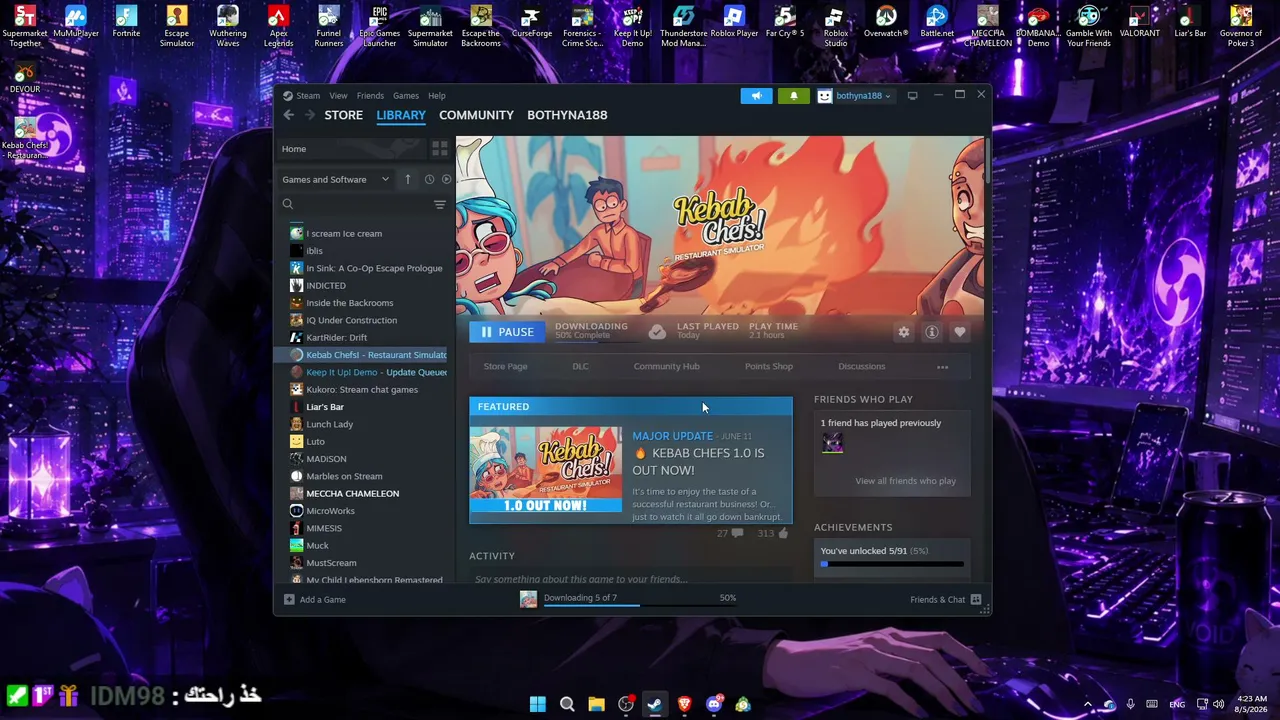Image resolution: width=1280 pixels, height=720 pixels.
Task: Open the Help menu
Action: coord(437,96)
